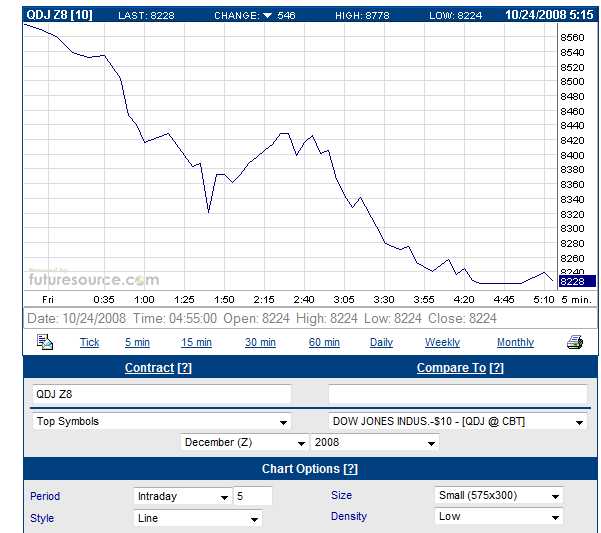Show the Daily chart
The height and width of the screenshot is (533, 601).
[x=381, y=342]
